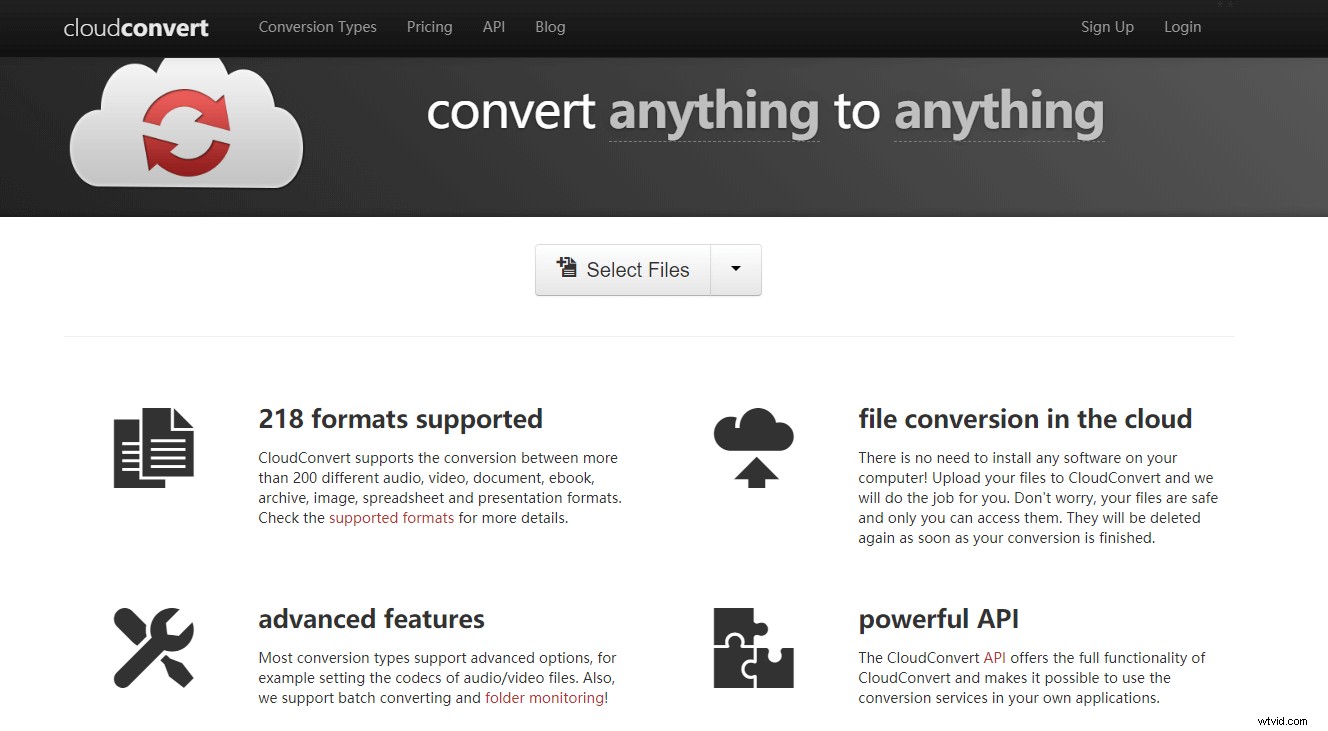Select the cloudconvert wordmark in the navbar
The width and height of the screenshot is (1328, 731).
tap(135, 27)
